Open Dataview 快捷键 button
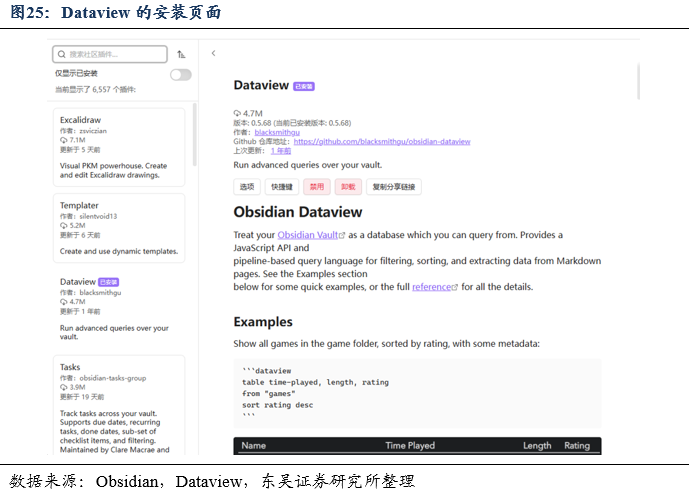Image resolution: width=689 pixels, height=495 pixels. pos(282,187)
